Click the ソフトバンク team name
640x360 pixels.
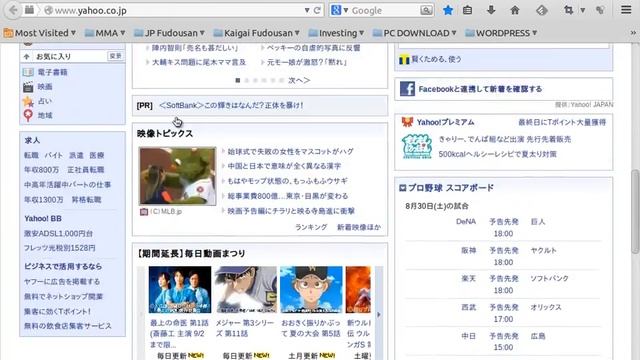click(x=549, y=278)
